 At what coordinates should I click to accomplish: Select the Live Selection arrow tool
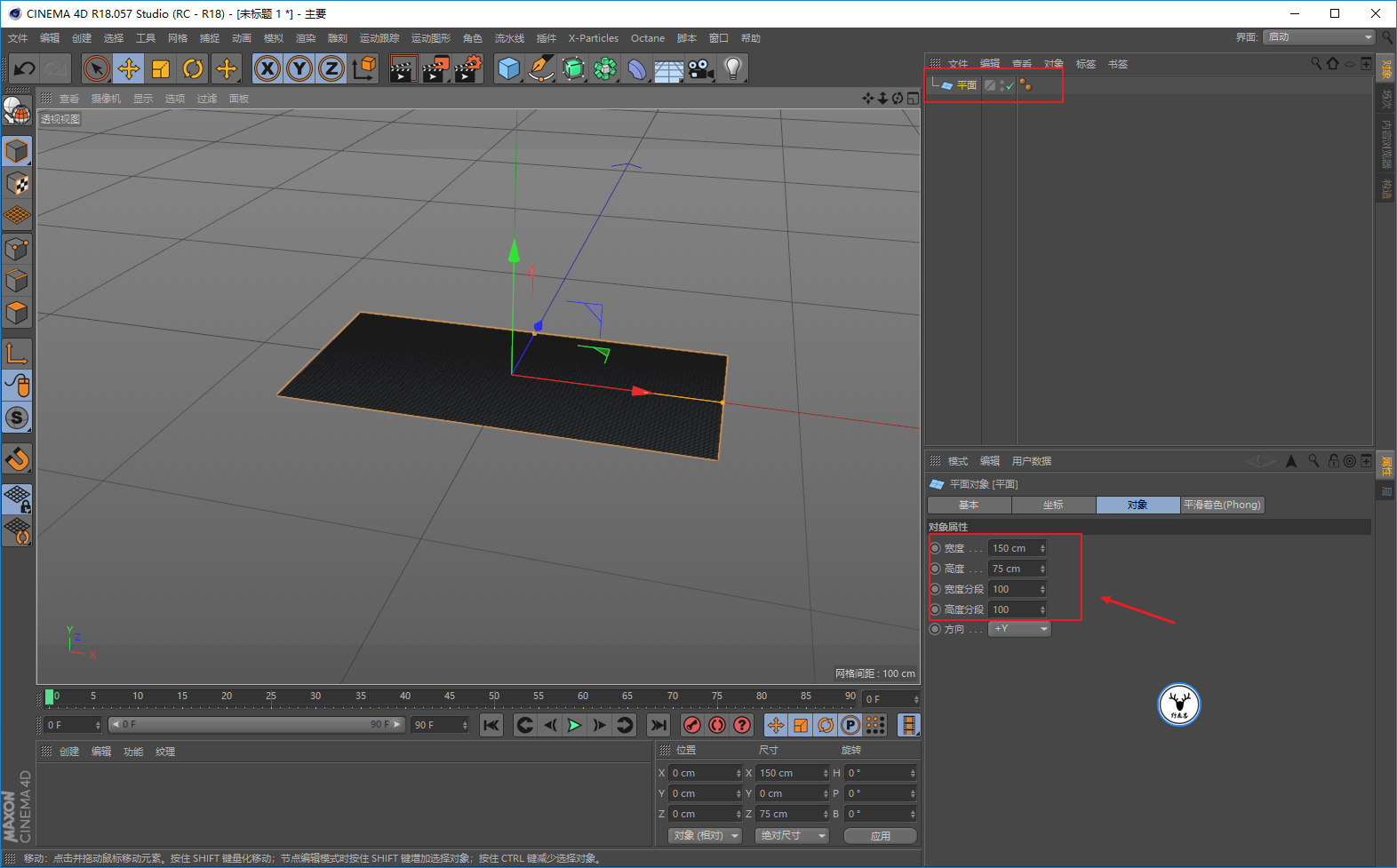(96, 68)
